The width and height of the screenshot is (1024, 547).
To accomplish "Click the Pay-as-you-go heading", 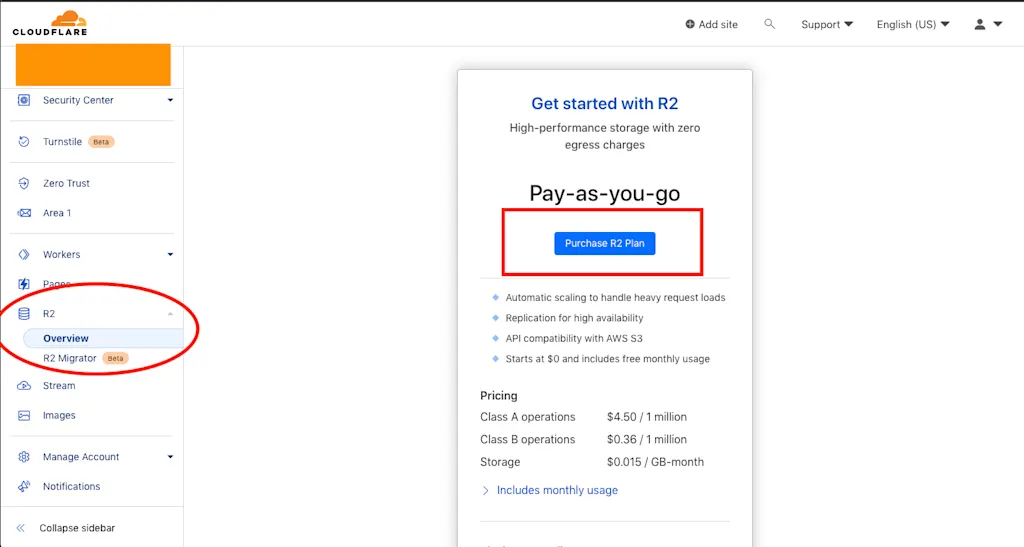I will [x=605, y=194].
